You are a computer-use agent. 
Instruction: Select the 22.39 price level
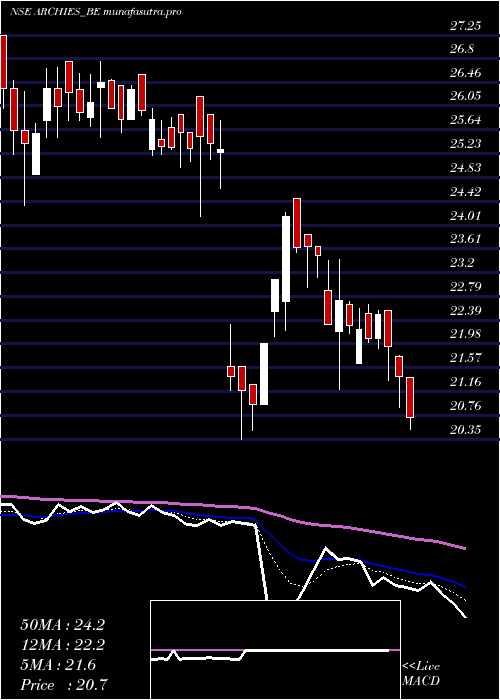point(465,310)
